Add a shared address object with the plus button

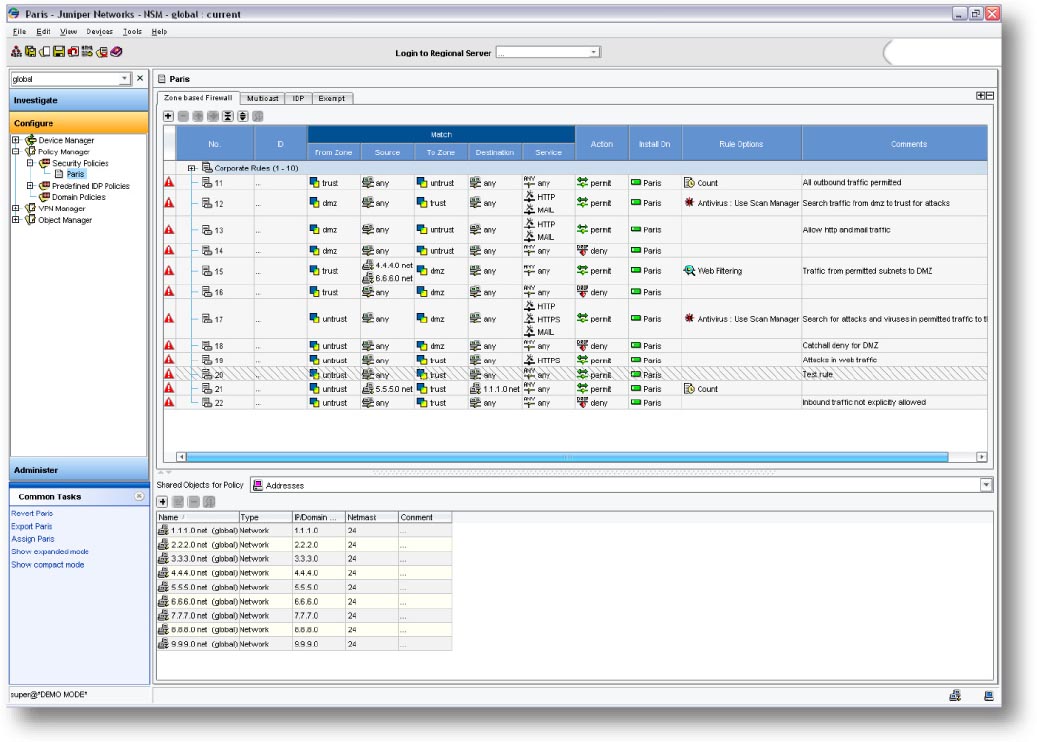tap(163, 502)
